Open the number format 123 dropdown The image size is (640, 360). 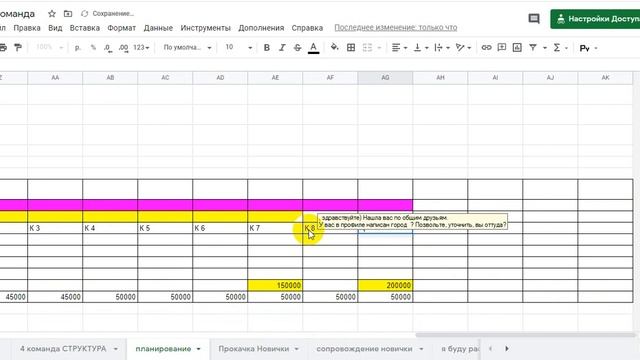pyautogui.click(x=141, y=48)
